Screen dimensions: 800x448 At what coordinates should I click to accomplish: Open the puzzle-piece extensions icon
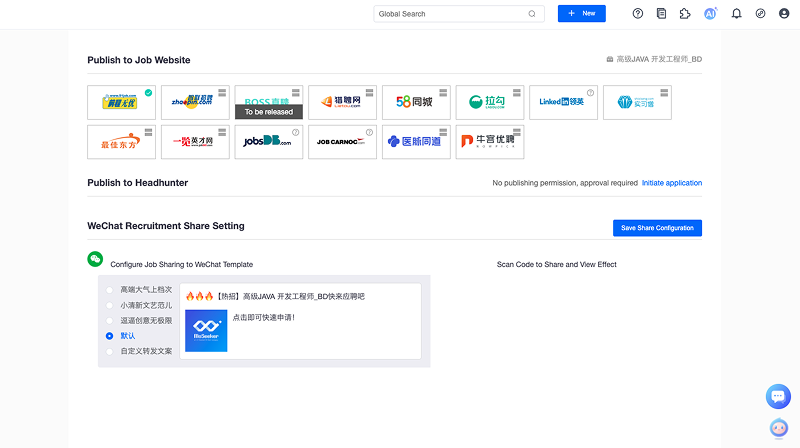pos(685,14)
